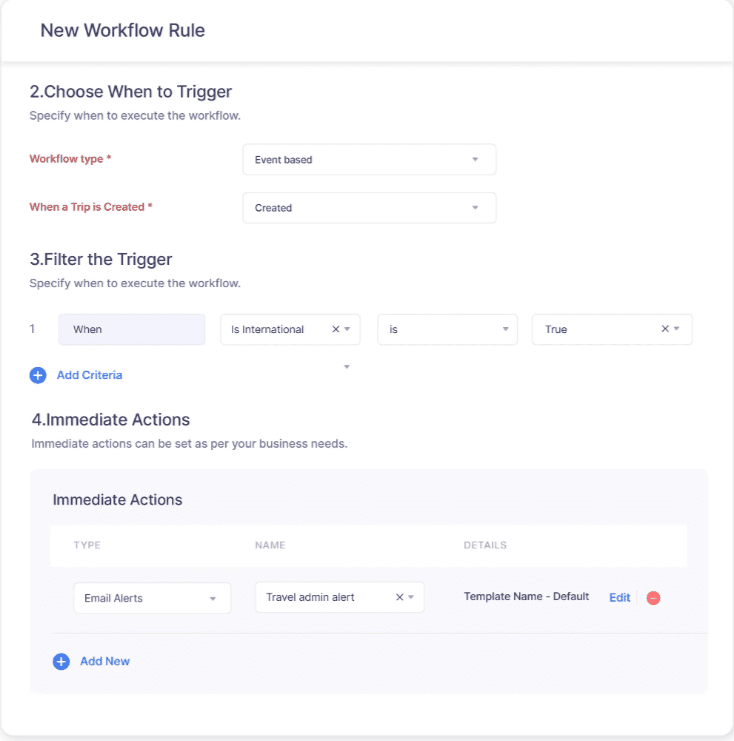The width and height of the screenshot is (734, 741).
Task: Click the When criteria field
Action: [131, 329]
